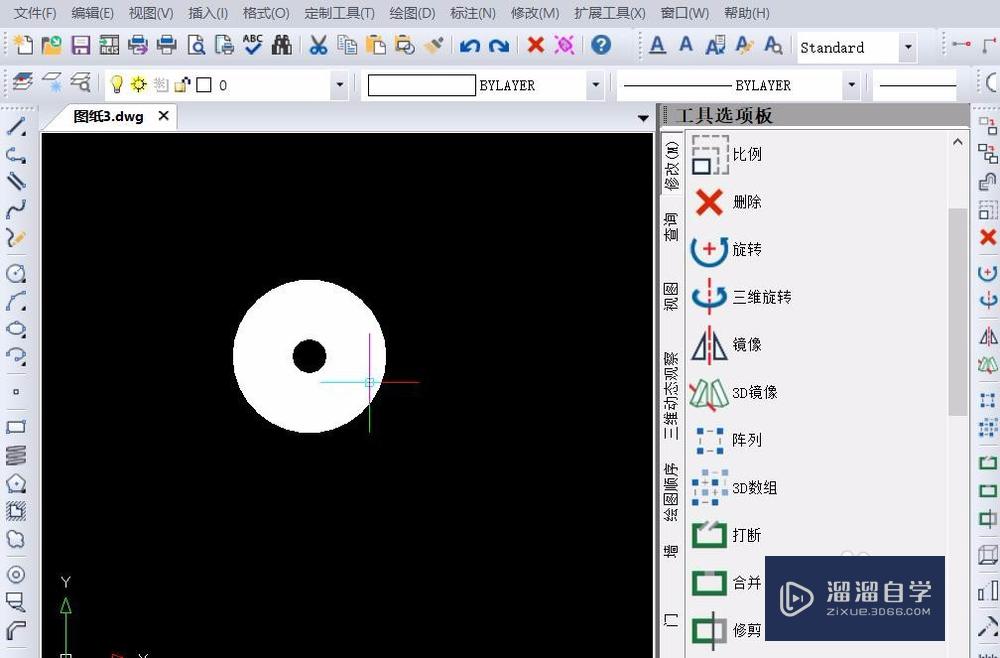
Task: Open the 扩展工具(X) menu
Action: [x=610, y=13]
